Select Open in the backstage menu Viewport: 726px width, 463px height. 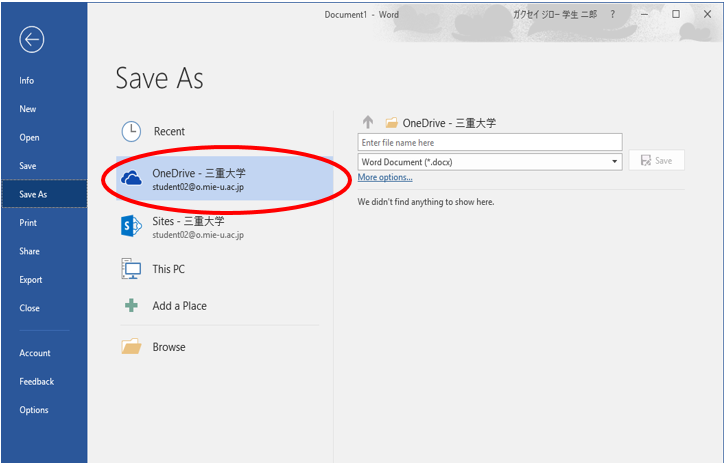click(x=29, y=138)
